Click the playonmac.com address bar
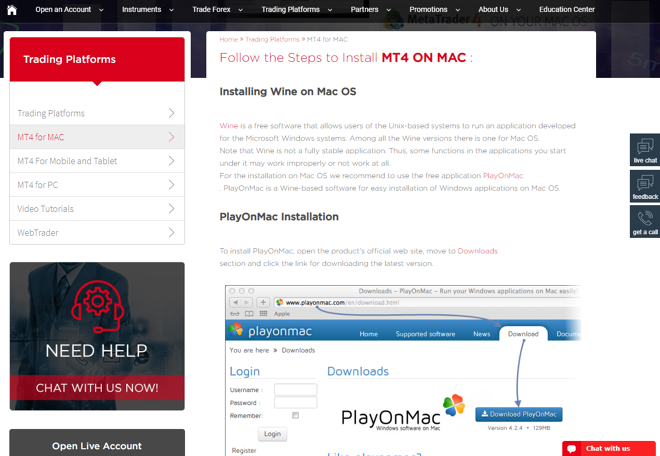The image size is (660, 456). pyautogui.click(x=427, y=302)
